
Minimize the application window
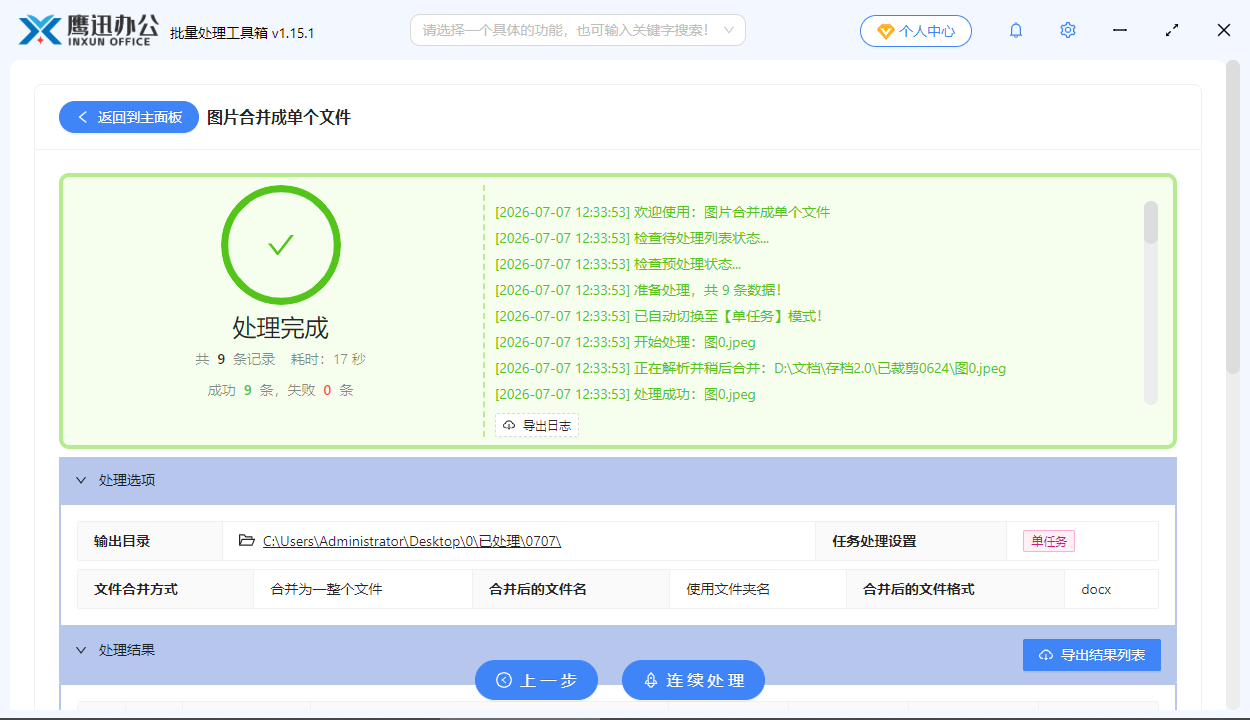(x=1120, y=30)
